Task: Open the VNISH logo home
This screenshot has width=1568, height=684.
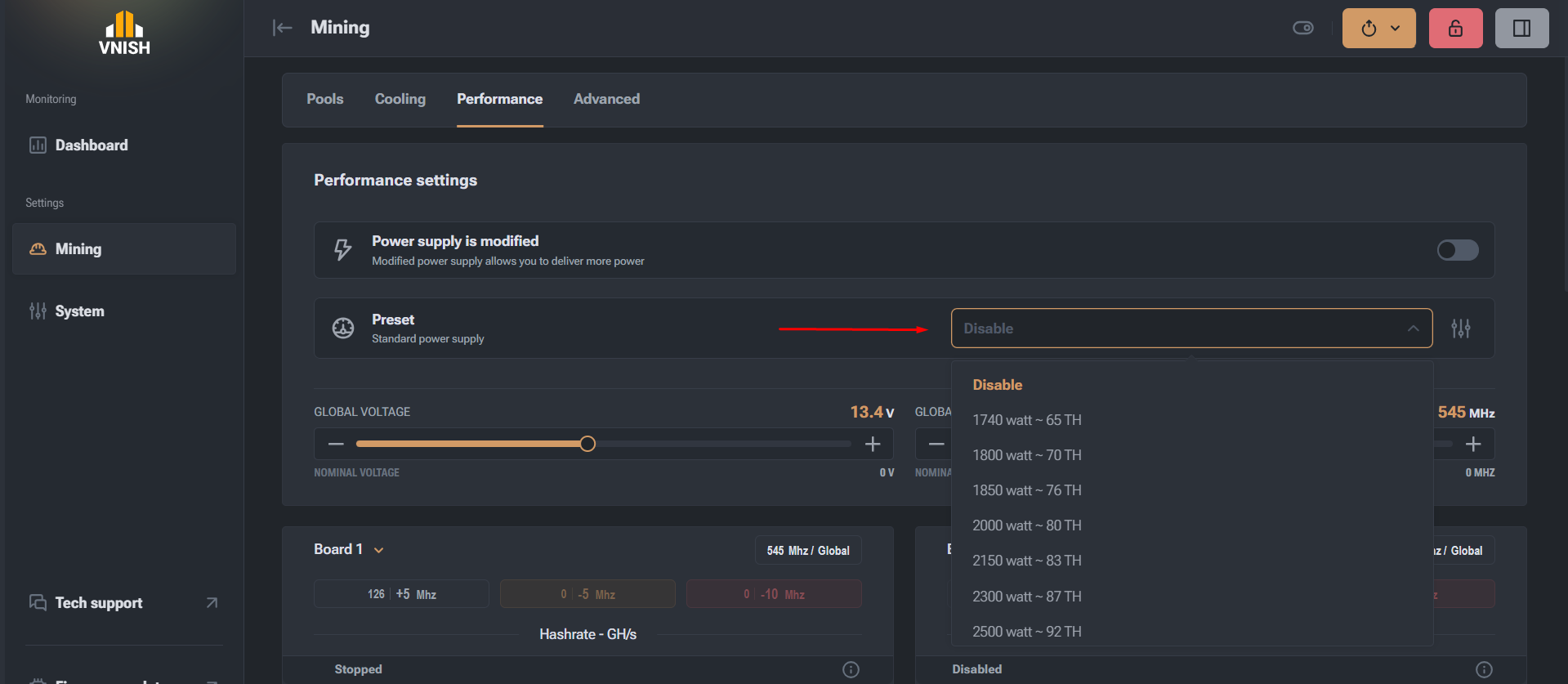Action: 124,33
